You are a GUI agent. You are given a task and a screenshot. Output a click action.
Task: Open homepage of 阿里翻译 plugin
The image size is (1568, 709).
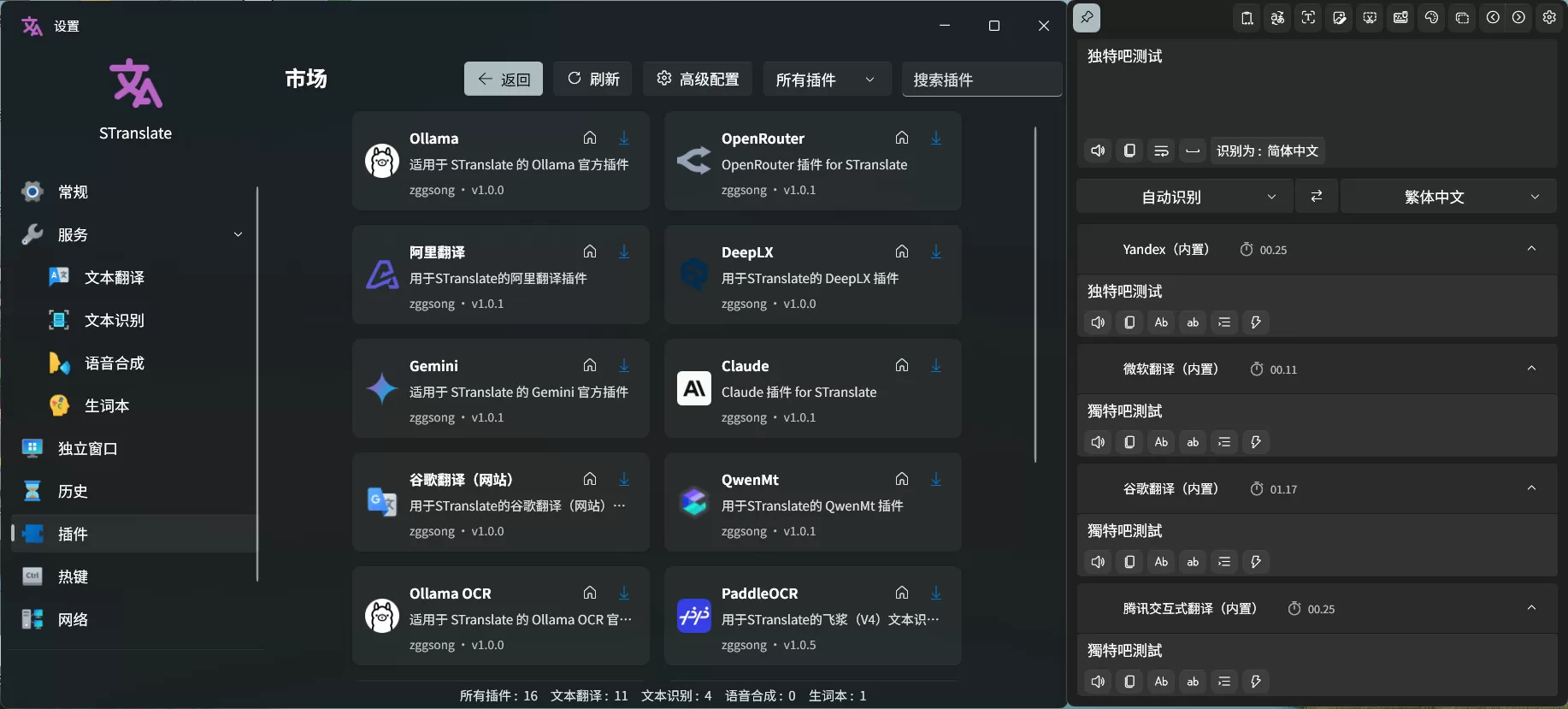tap(590, 251)
